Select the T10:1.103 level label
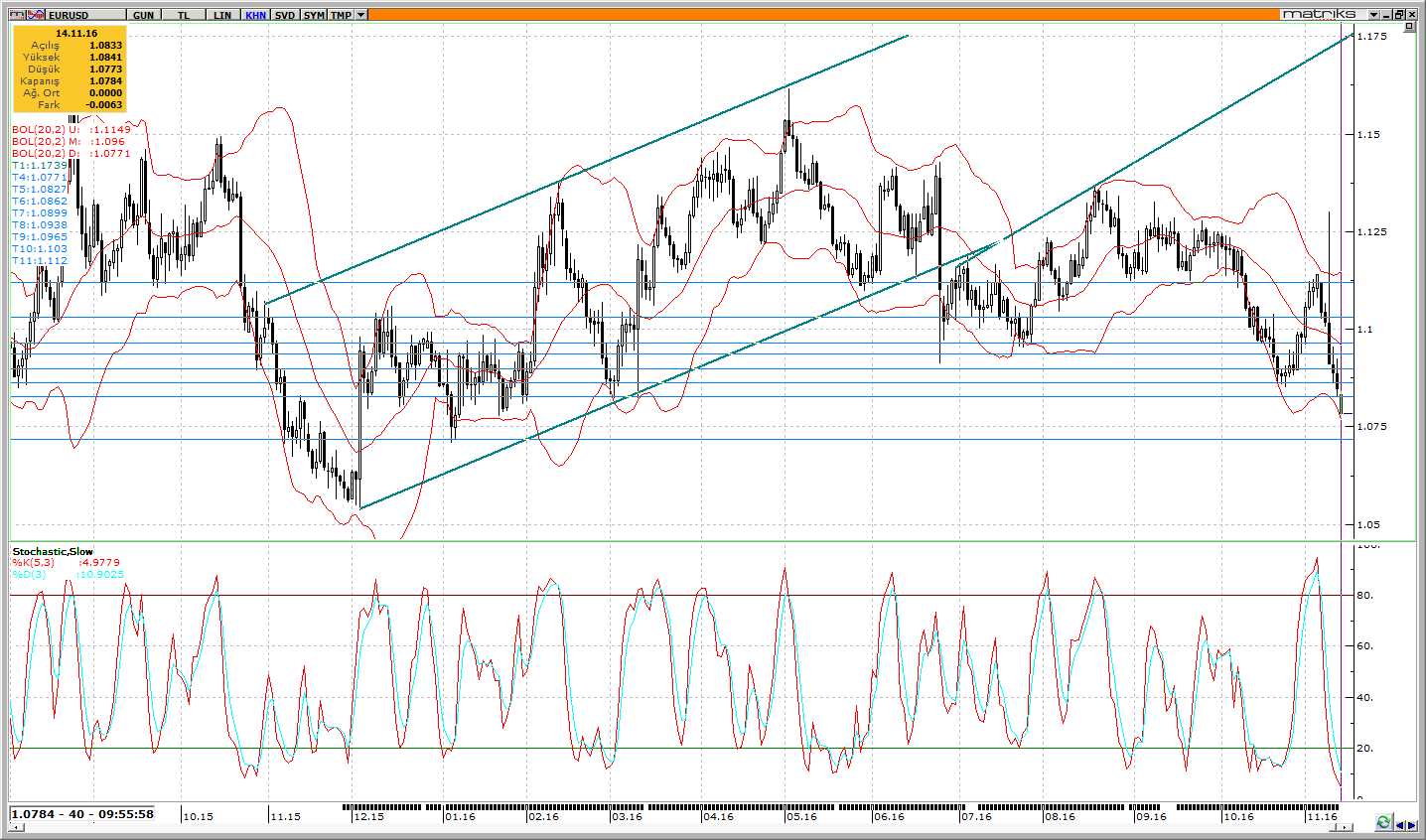The height and width of the screenshot is (840, 1426). click(40, 249)
